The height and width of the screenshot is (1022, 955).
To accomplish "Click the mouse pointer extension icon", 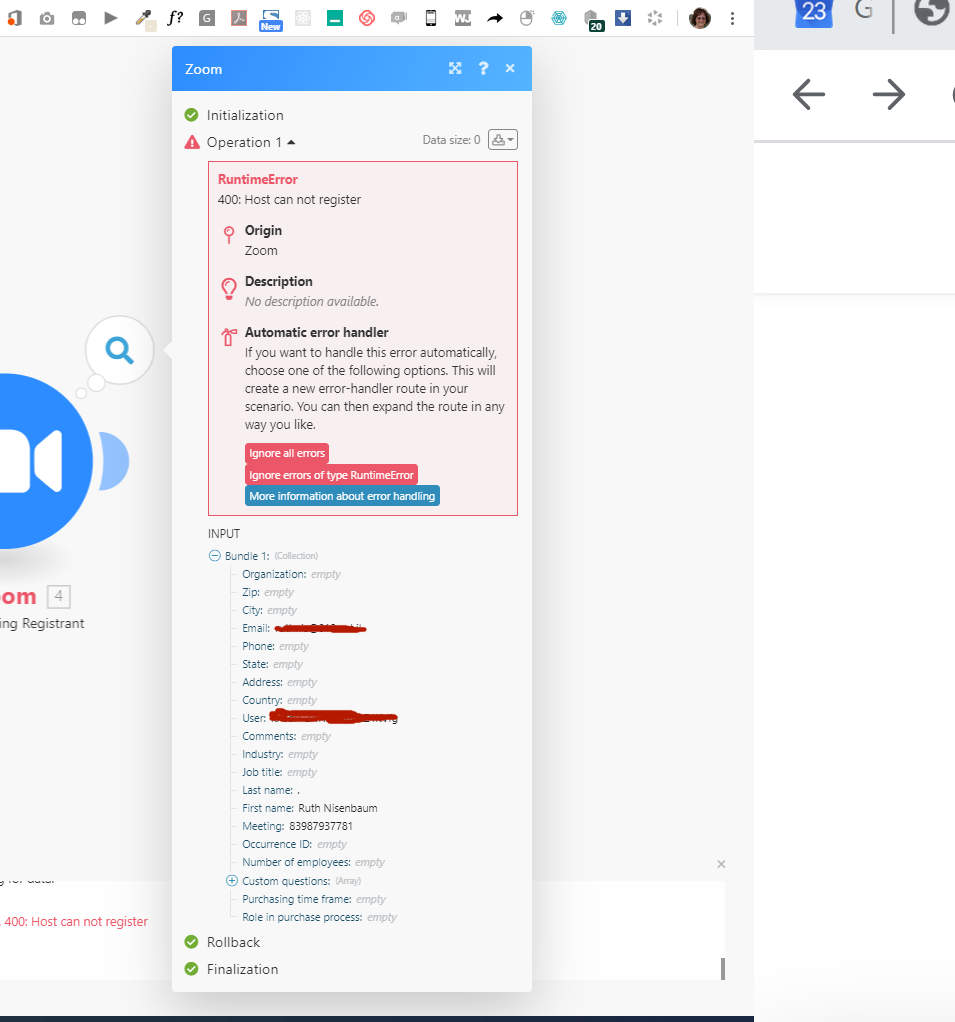I will click(x=527, y=18).
